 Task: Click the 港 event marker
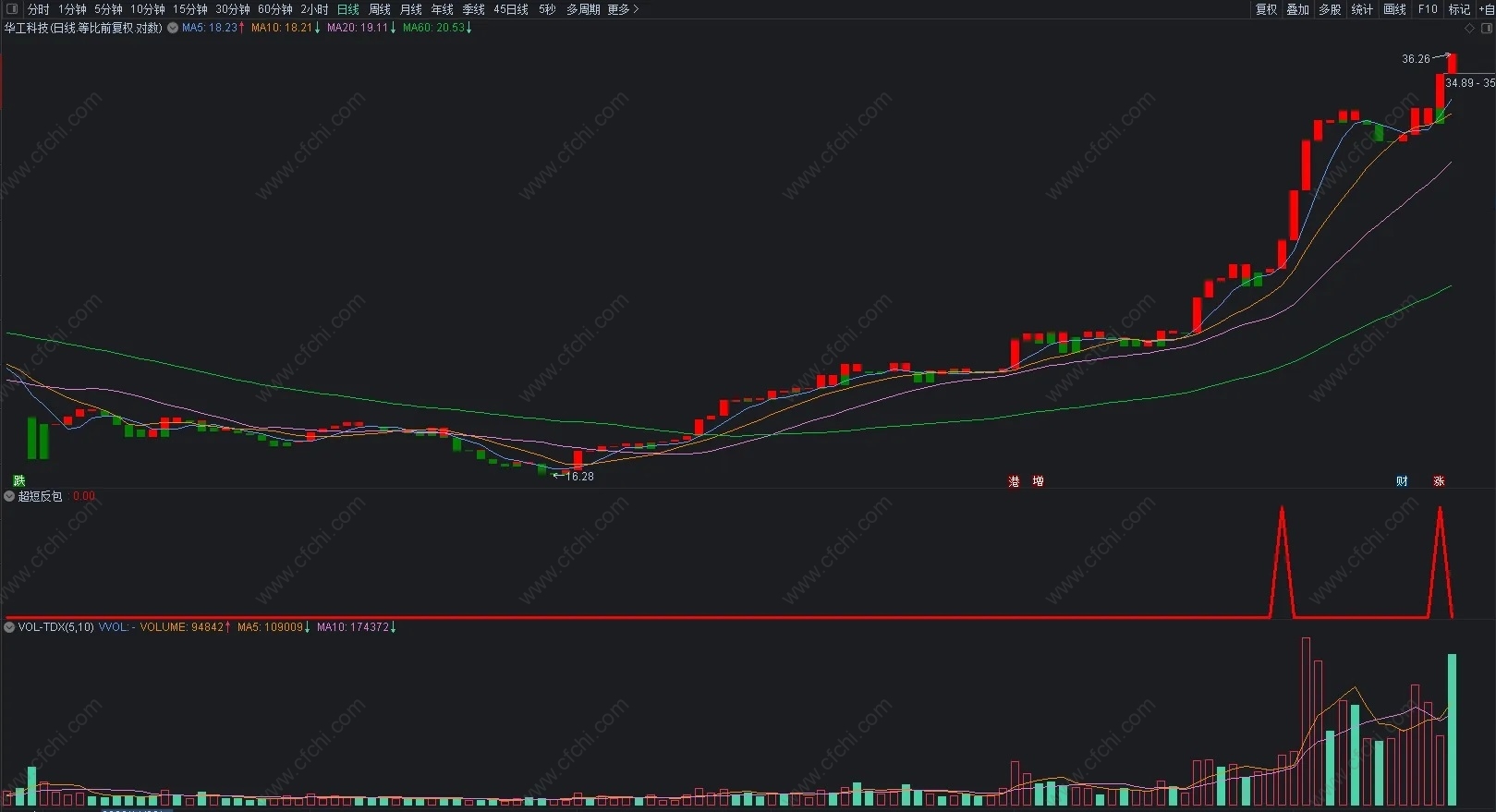pos(1014,481)
